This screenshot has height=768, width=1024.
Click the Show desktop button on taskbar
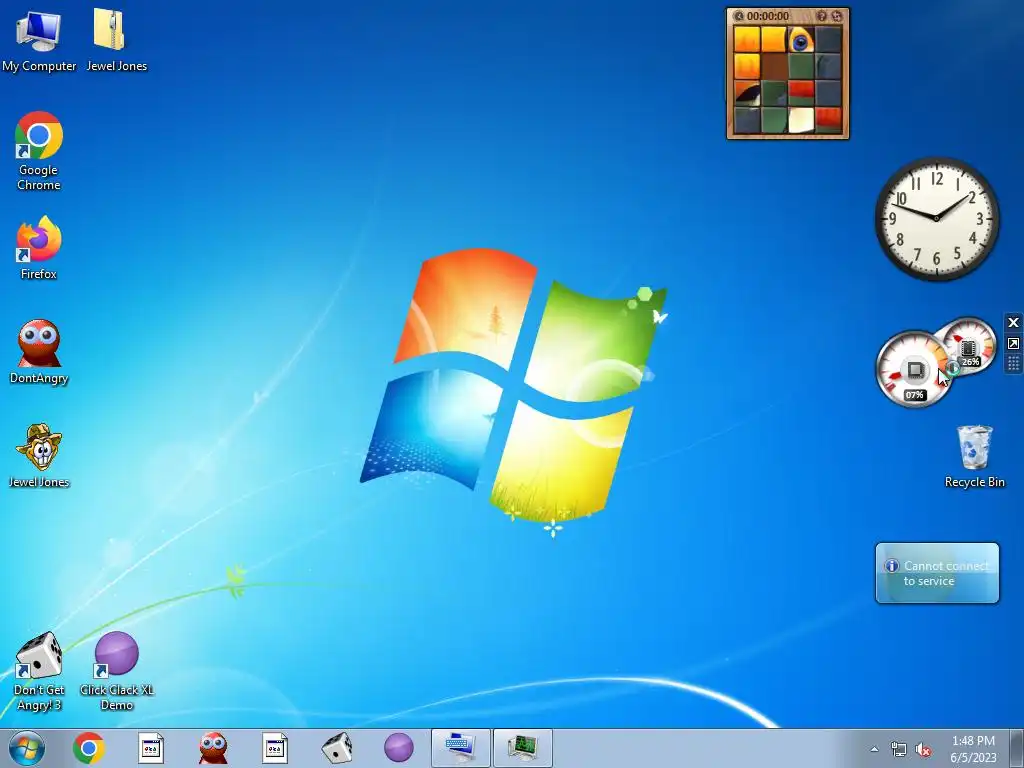[x=1017, y=748]
